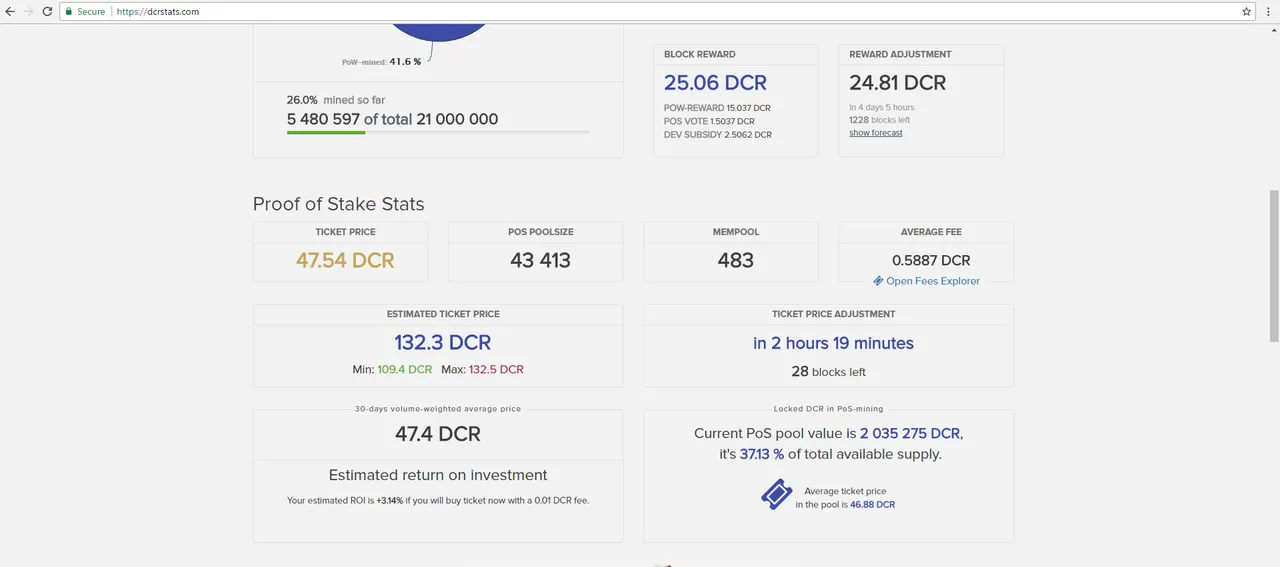Click the blue ticket icon in PoS pool card
The width and height of the screenshot is (1280, 567).
click(x=777, y=494)
